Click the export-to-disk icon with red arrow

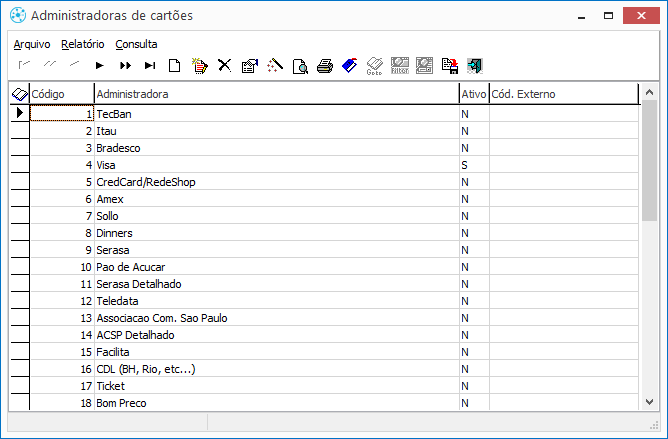pyautogui.click(x=450, y=66)
